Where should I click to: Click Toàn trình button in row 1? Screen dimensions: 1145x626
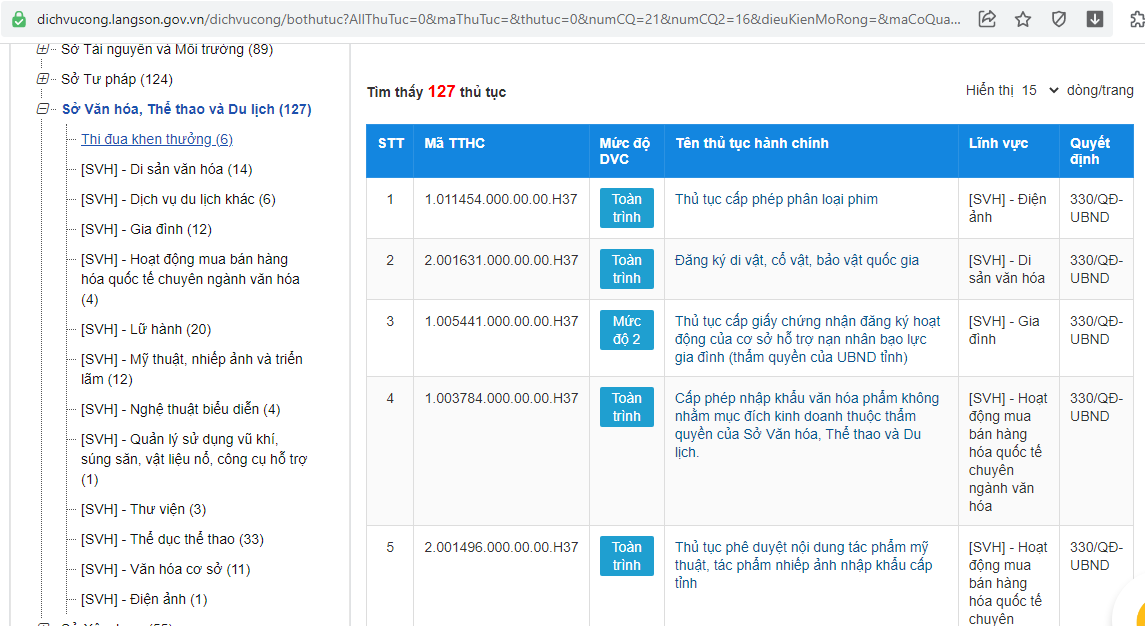click(627, 208)
